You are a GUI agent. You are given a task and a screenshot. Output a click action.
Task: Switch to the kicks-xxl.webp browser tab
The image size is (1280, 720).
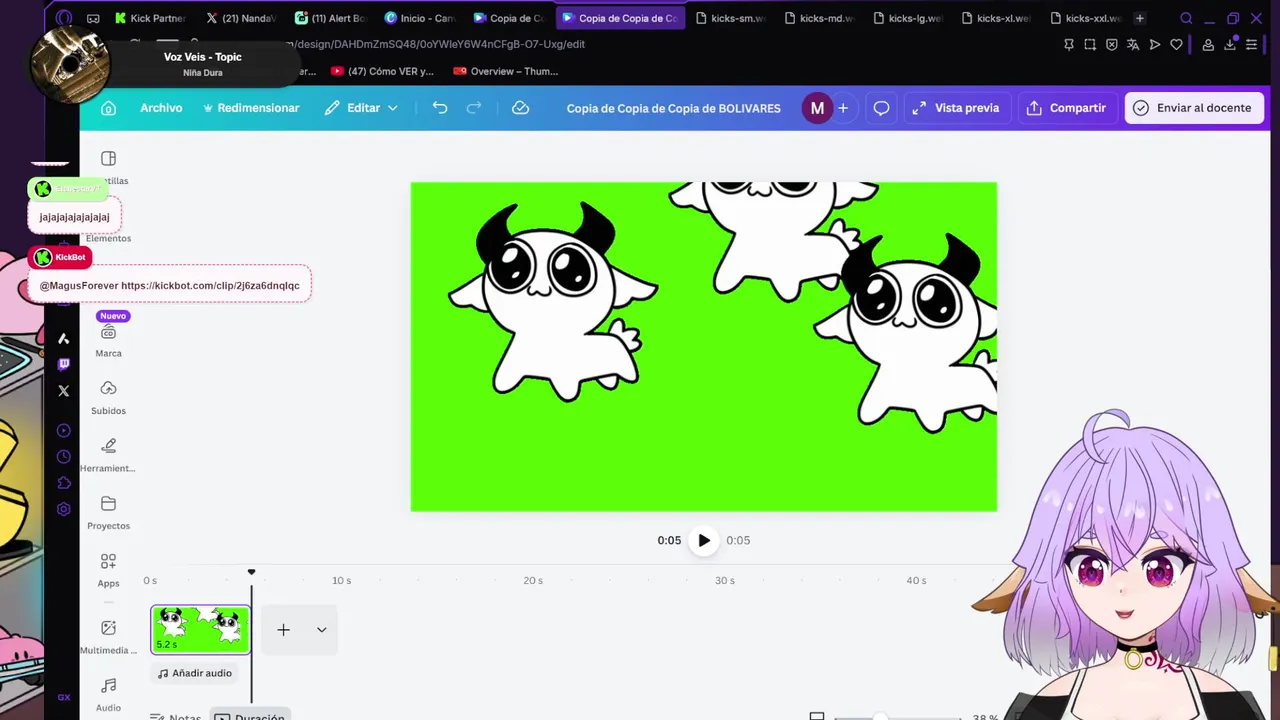tap(1085, 18)
